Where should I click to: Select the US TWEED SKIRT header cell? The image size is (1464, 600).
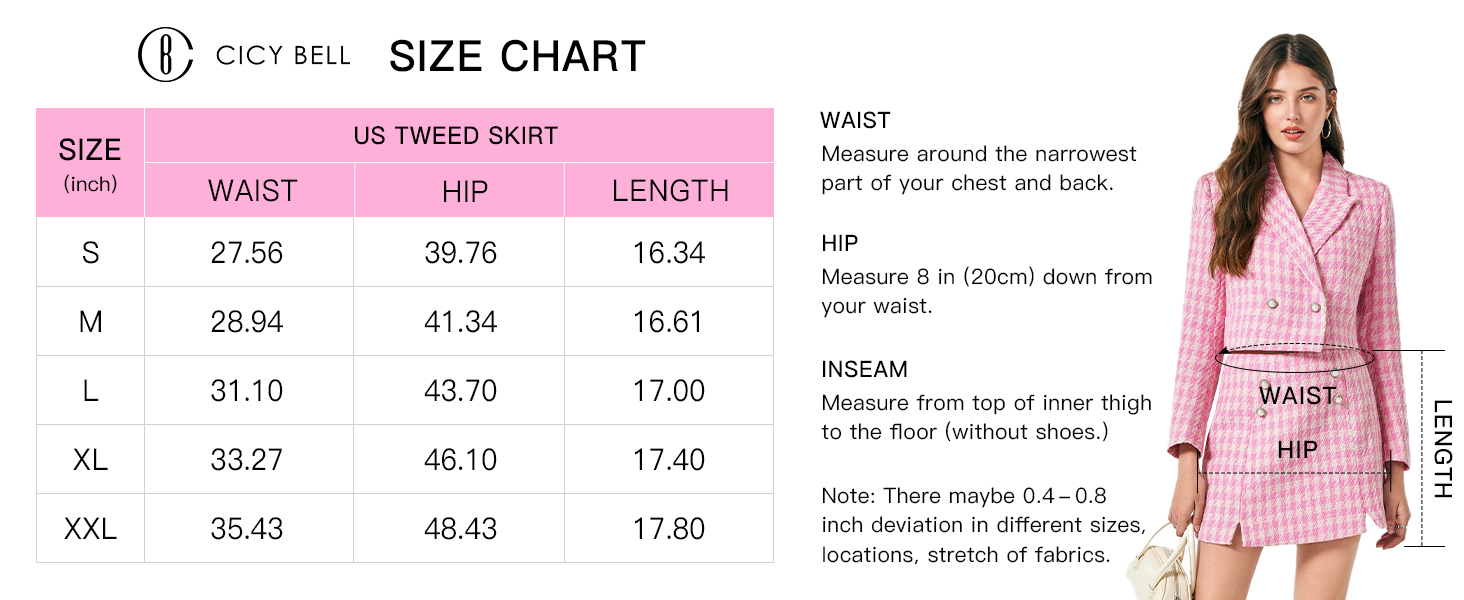456,136
